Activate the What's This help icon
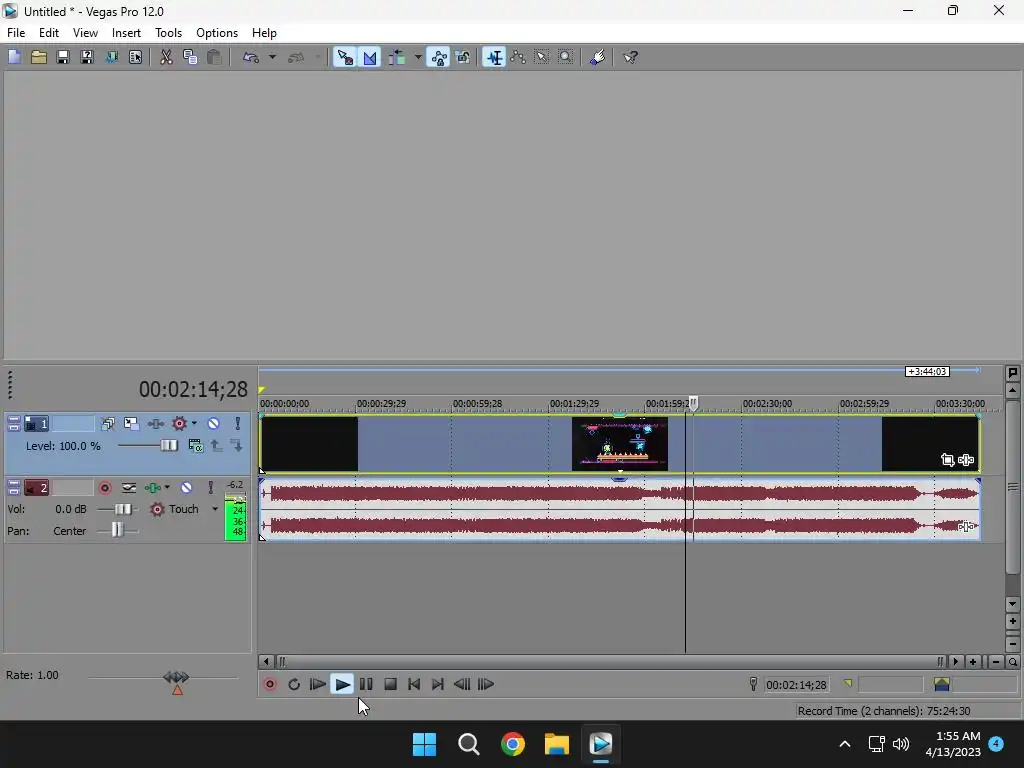 click(x=630, y=57)
